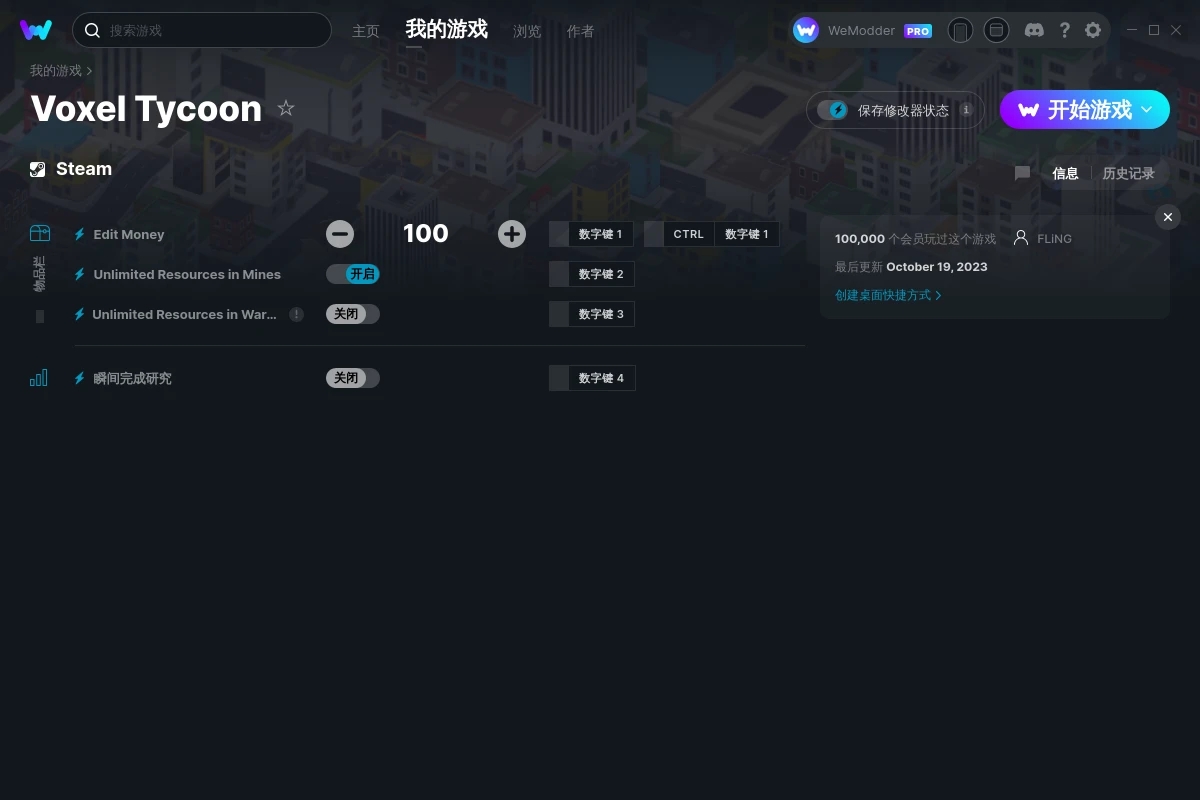Click the Edit Money value 100

point(426,234)
